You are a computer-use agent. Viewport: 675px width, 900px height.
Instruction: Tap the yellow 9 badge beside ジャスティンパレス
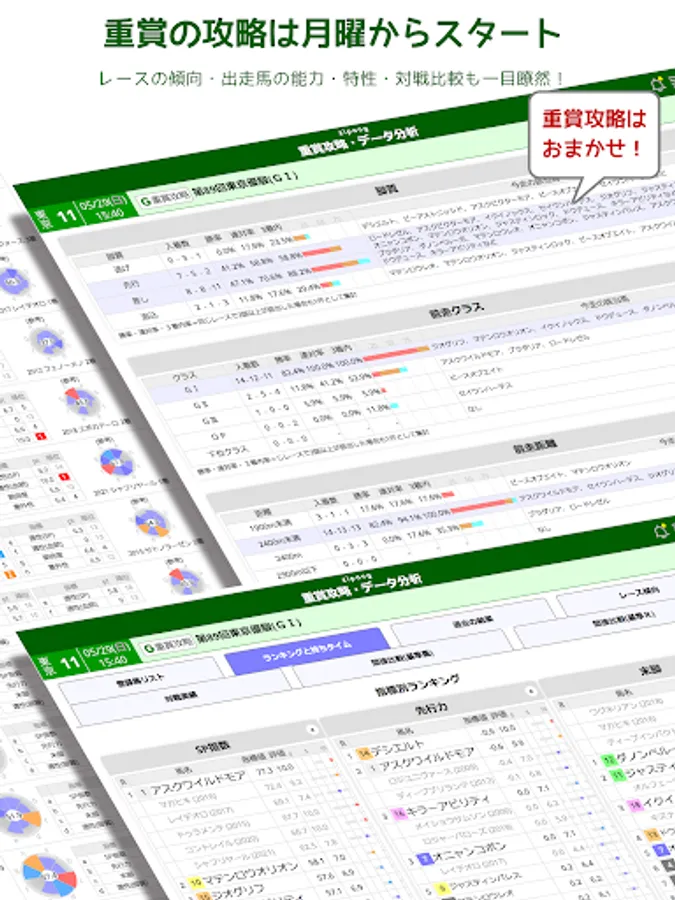click(443, 887)
